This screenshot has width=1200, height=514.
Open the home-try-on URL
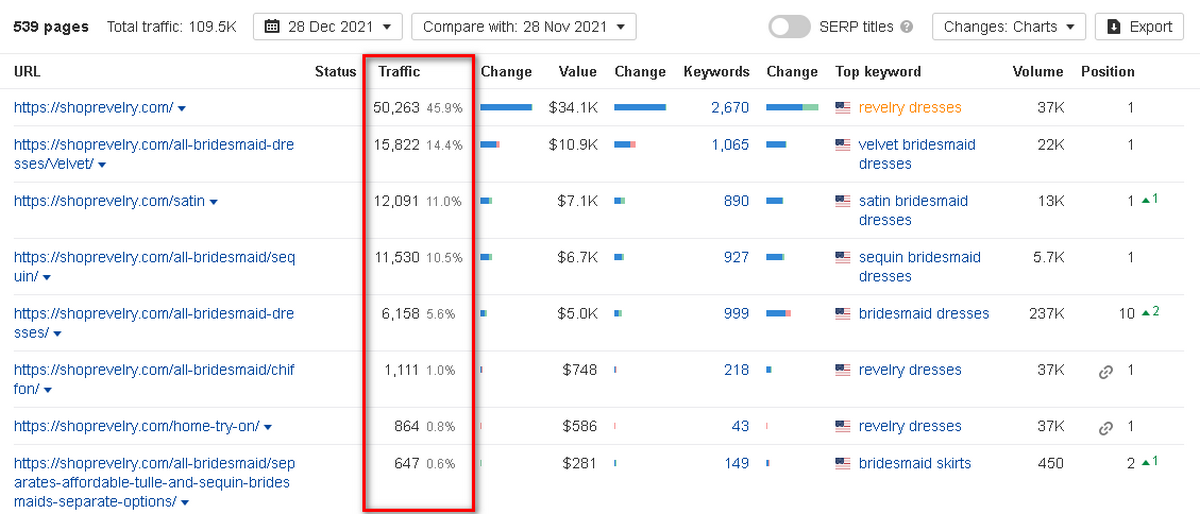(137, 426)
